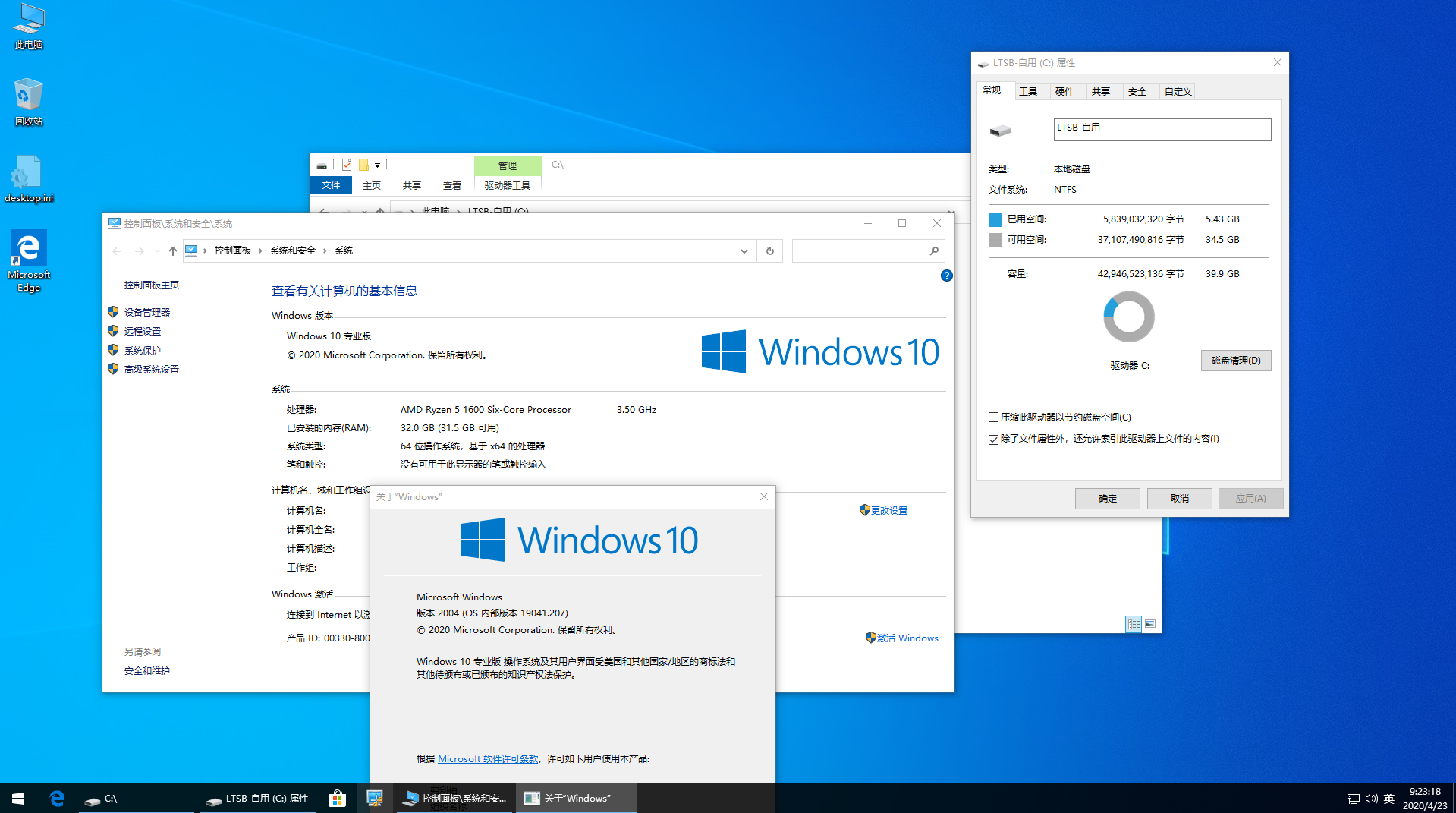Expand chevron after 系统和安全 breadcrumb
This screenshot has width=1456, height=813.
325,251
